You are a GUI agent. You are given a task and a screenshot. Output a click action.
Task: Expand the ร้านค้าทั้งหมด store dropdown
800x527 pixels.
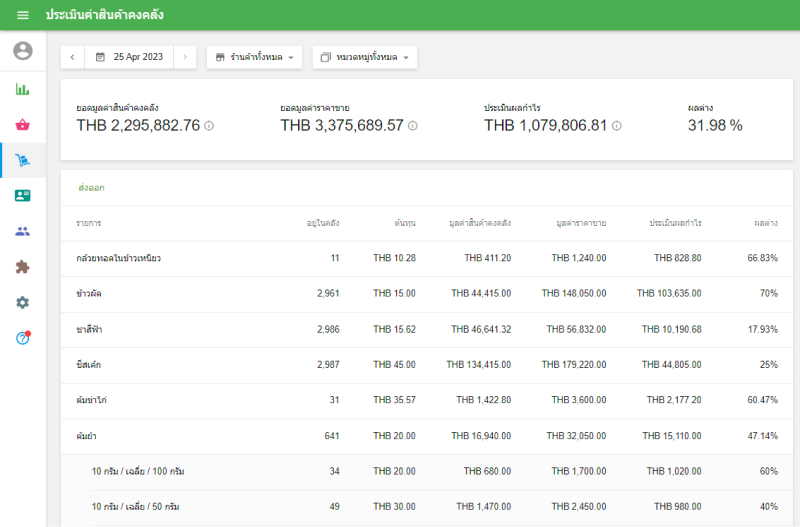254,57
